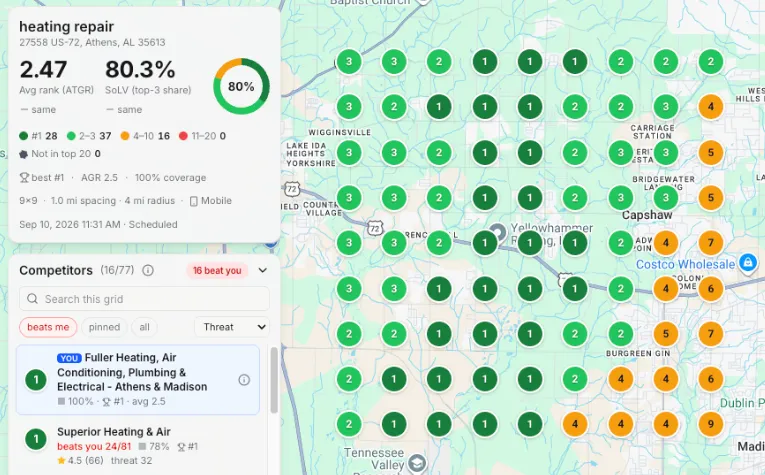Click the rank 1 badge on Superior Heating row
Image resolution: width=765 pixels, height=475 pixels.
pyautogui.click(x=36, y=439)
